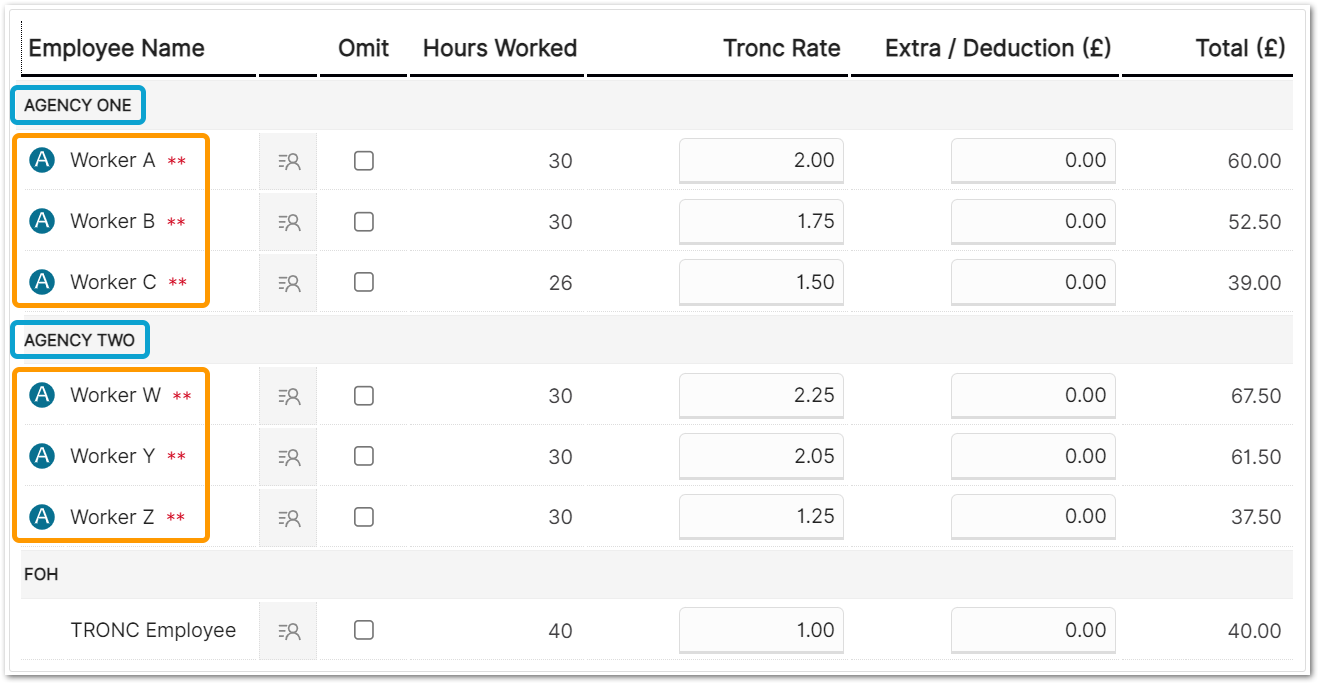
Task: Check the Omit box for TRONC Employee
Action: coord(364,630)
